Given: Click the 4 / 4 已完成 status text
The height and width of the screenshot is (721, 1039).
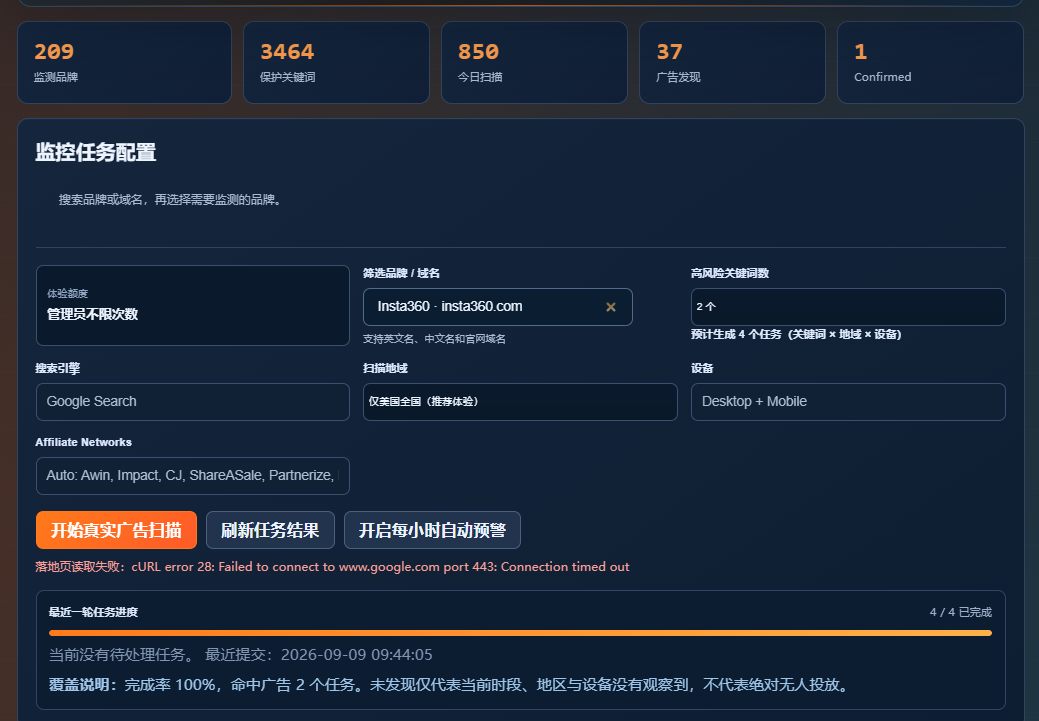Looking at the screenshot, I should (x=961, y=612).
